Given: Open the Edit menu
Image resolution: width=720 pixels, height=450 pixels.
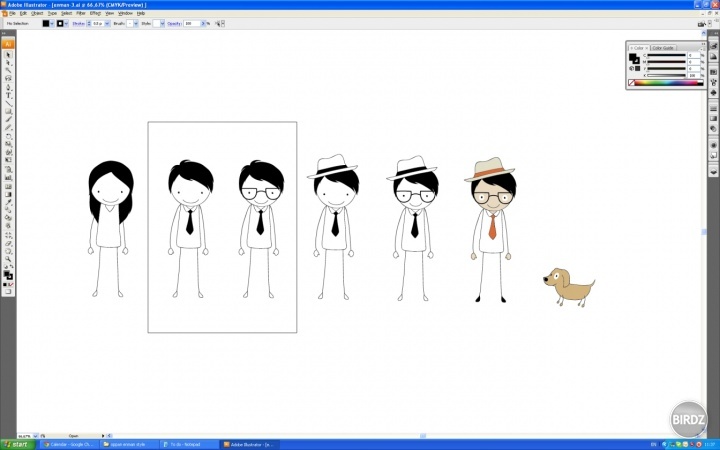Looking at the screenshot, I should tap(23, 13).
